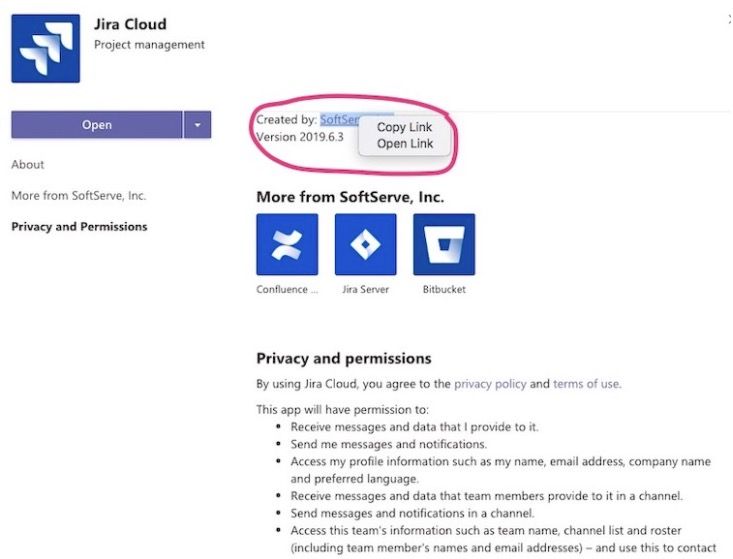Click the 'Created by:' label
This screenshot has width=733, height=559.
point(287,120)
